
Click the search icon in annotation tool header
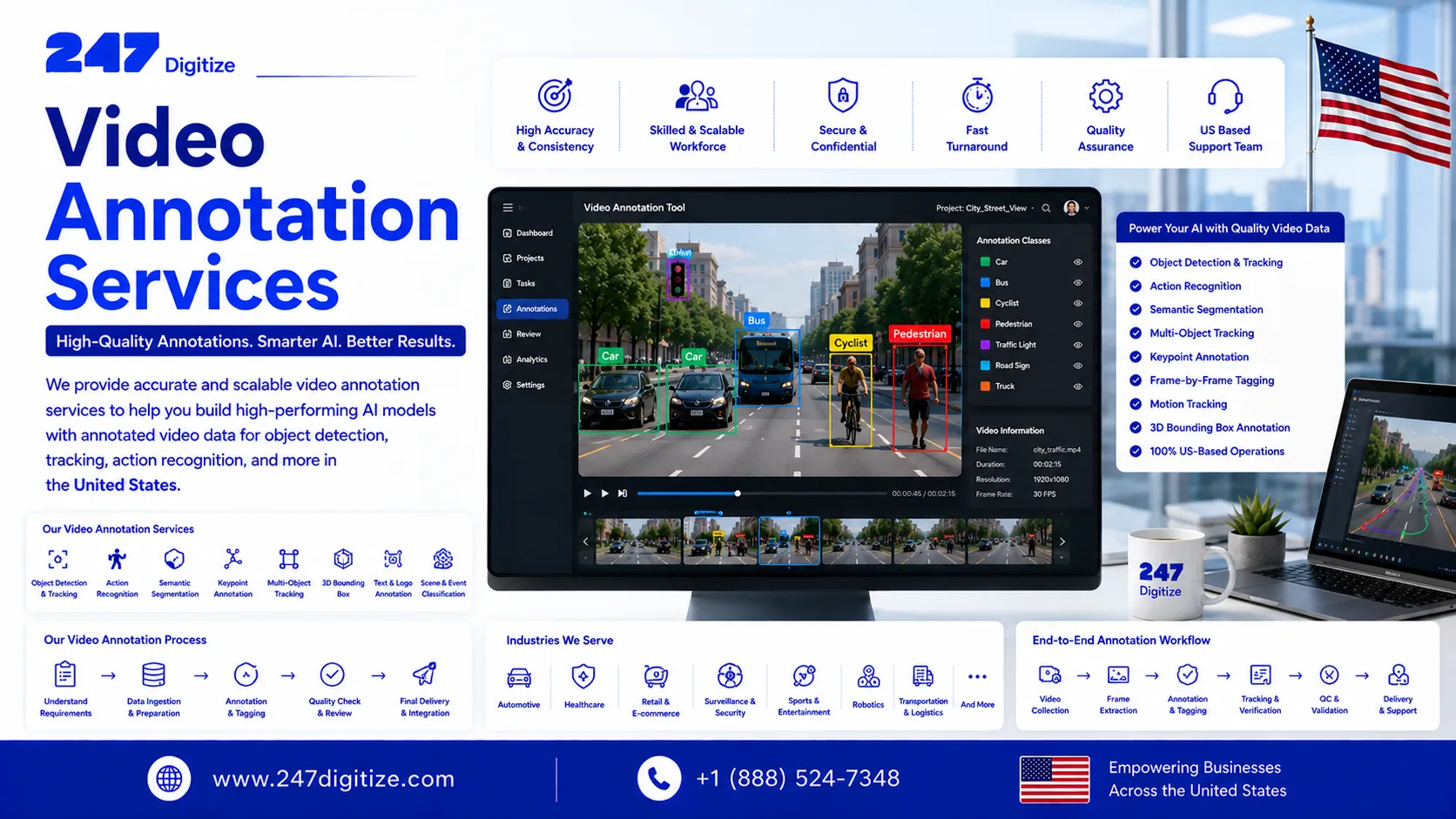(1047, 208)
